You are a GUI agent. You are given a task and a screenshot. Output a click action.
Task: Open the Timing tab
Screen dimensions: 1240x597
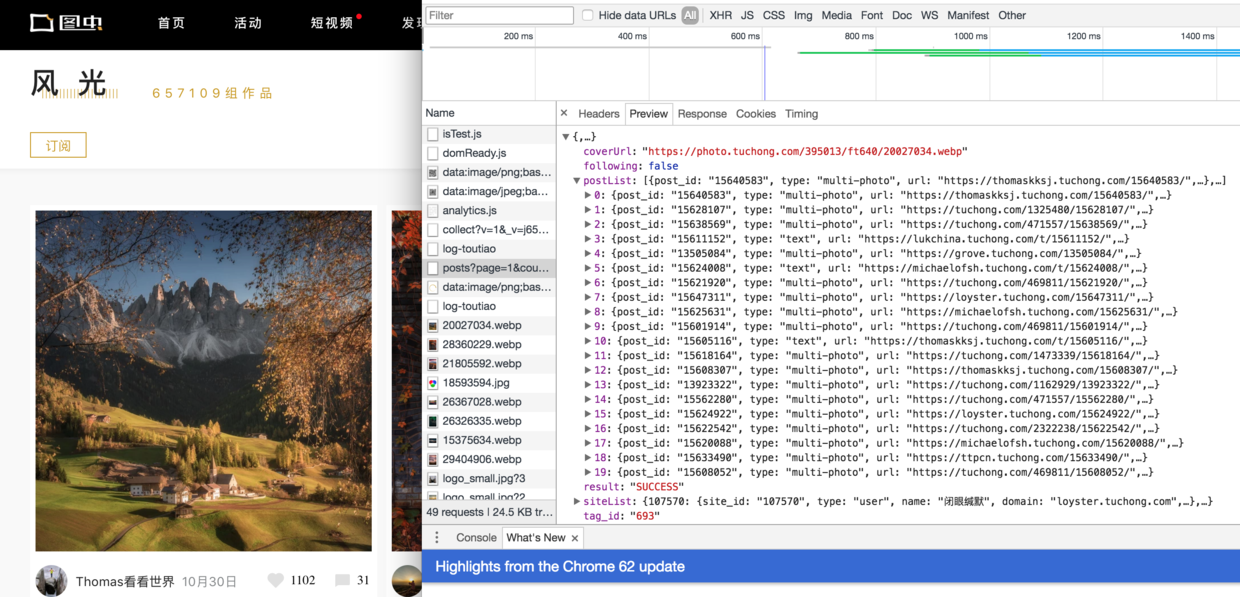pyautogui.click(x=801, y=114)
